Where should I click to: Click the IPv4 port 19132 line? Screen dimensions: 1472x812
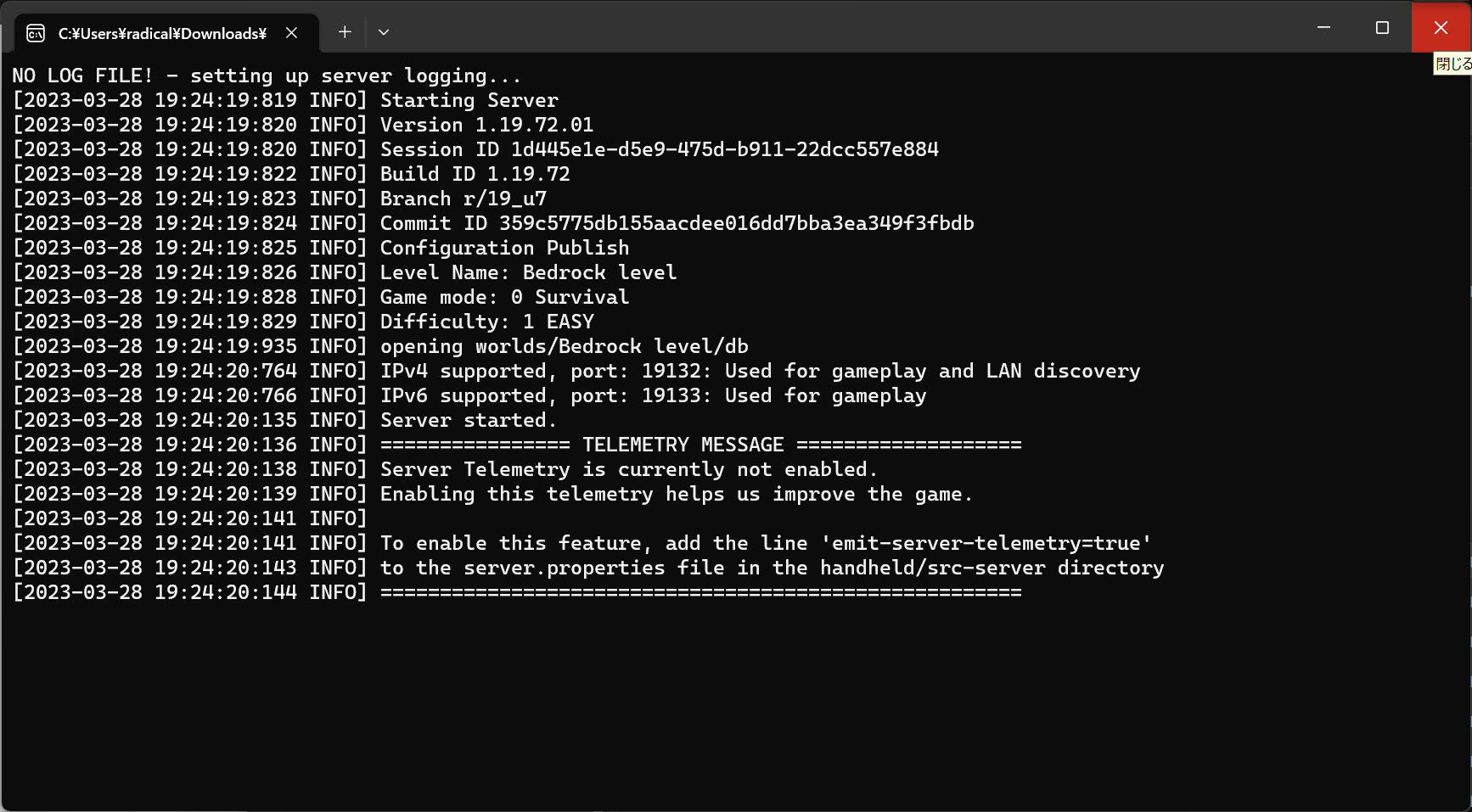760,370
